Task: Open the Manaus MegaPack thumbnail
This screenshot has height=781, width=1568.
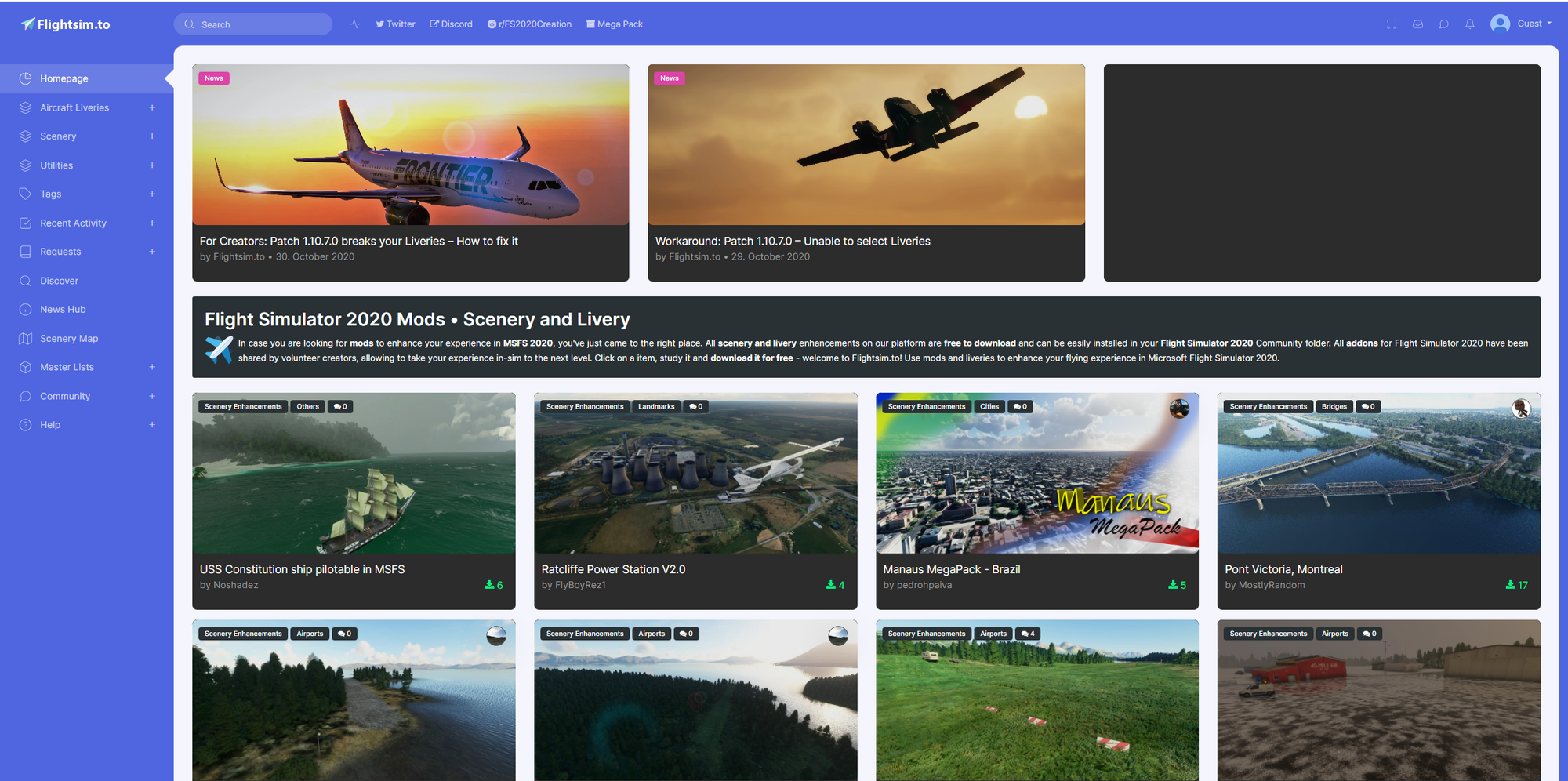Action: [x=1037, y=474]
